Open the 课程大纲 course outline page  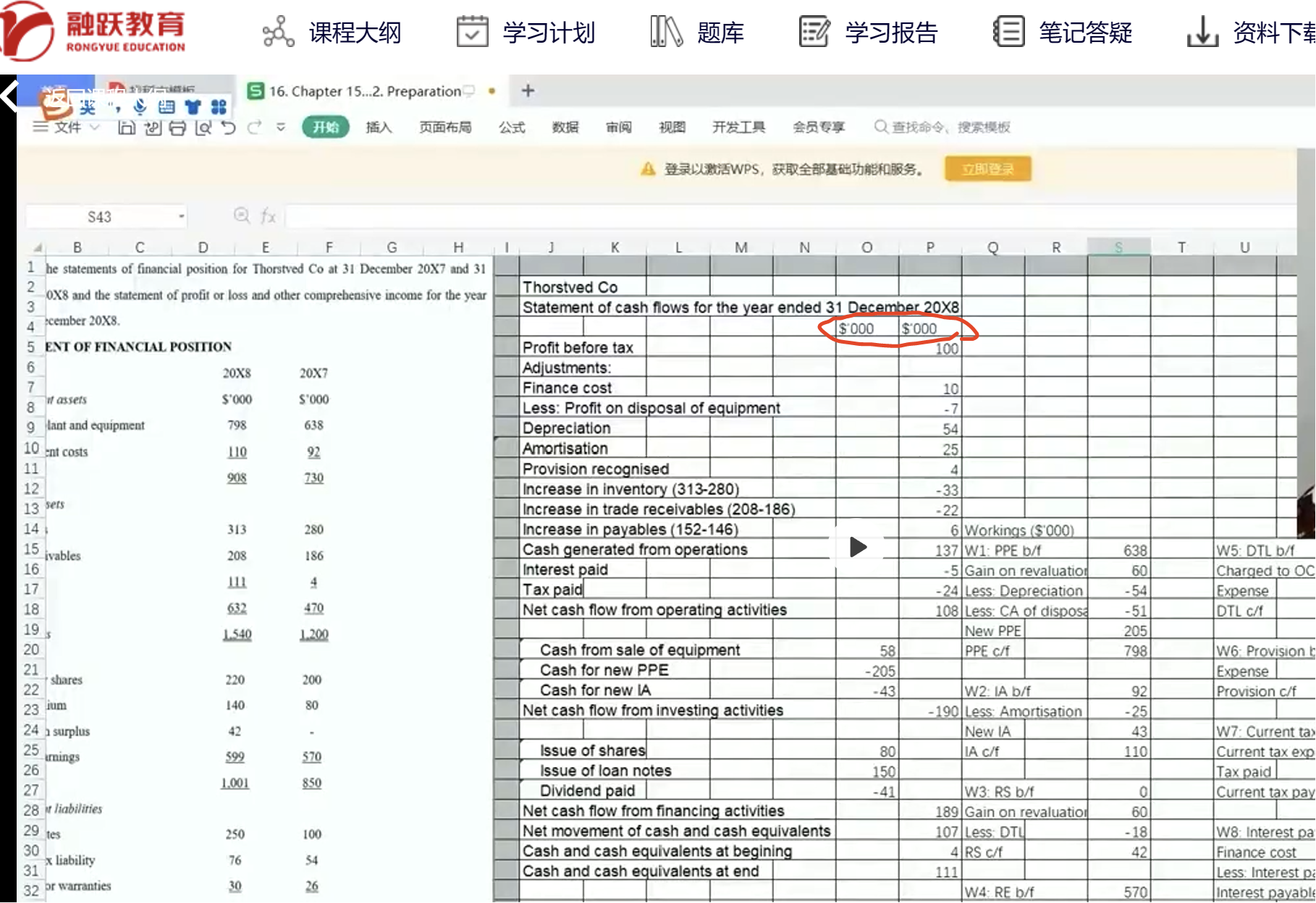355,33
